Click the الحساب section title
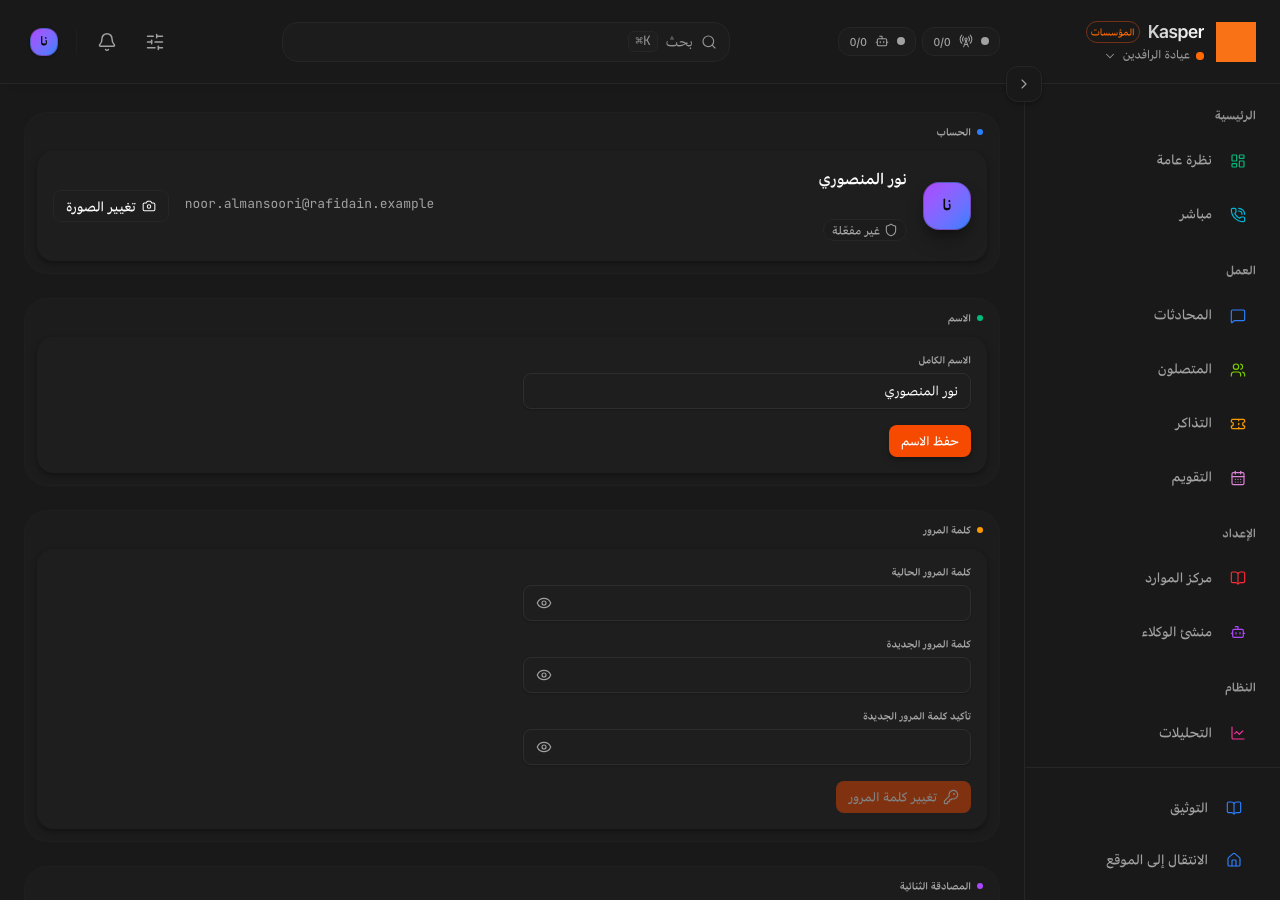The height and width of the screenshot is (900, 1280). [954, 132]
